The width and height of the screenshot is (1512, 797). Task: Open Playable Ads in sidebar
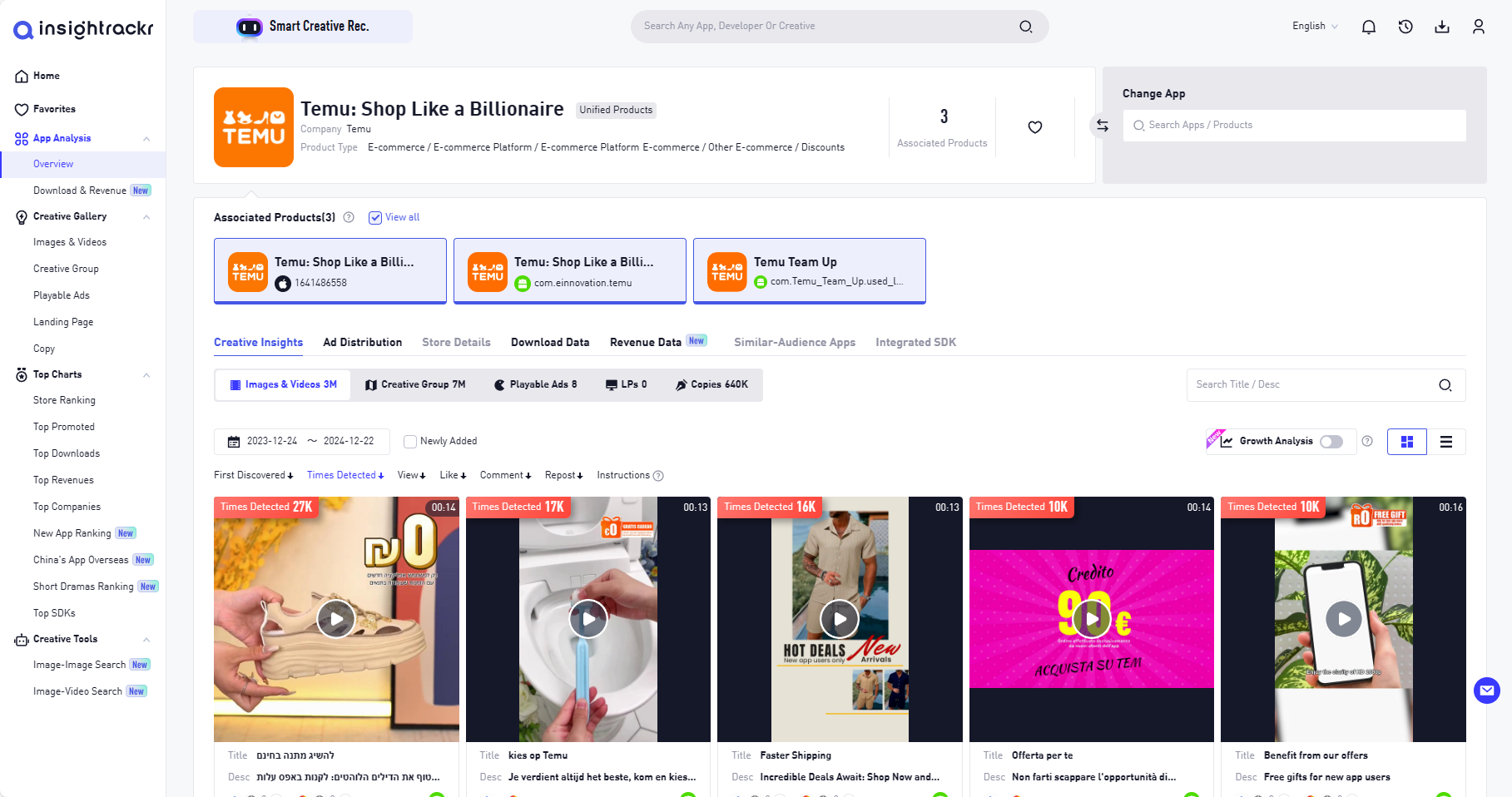pos(62,295)
